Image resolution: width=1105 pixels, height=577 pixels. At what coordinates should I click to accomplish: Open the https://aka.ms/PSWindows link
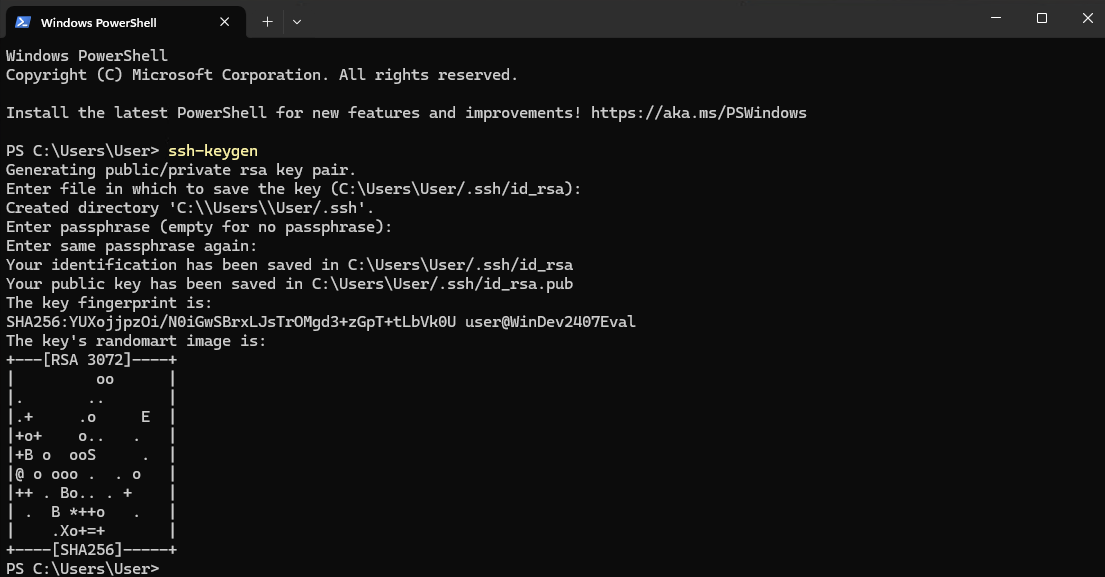click(698, 113)
